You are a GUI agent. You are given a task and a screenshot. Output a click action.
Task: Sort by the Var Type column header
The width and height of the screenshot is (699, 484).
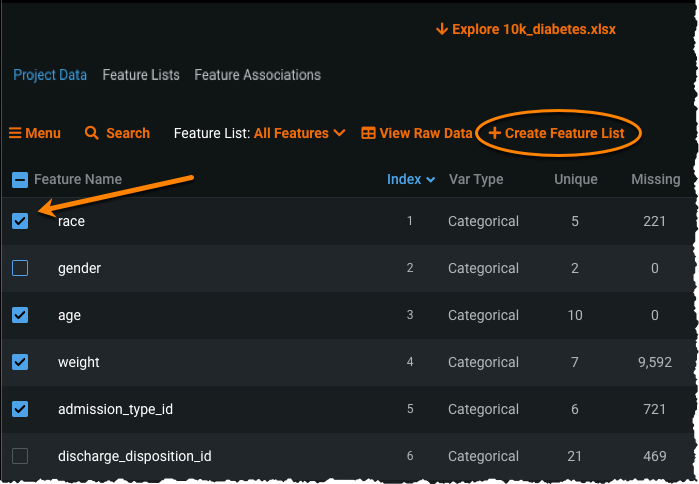click(476, 180)
